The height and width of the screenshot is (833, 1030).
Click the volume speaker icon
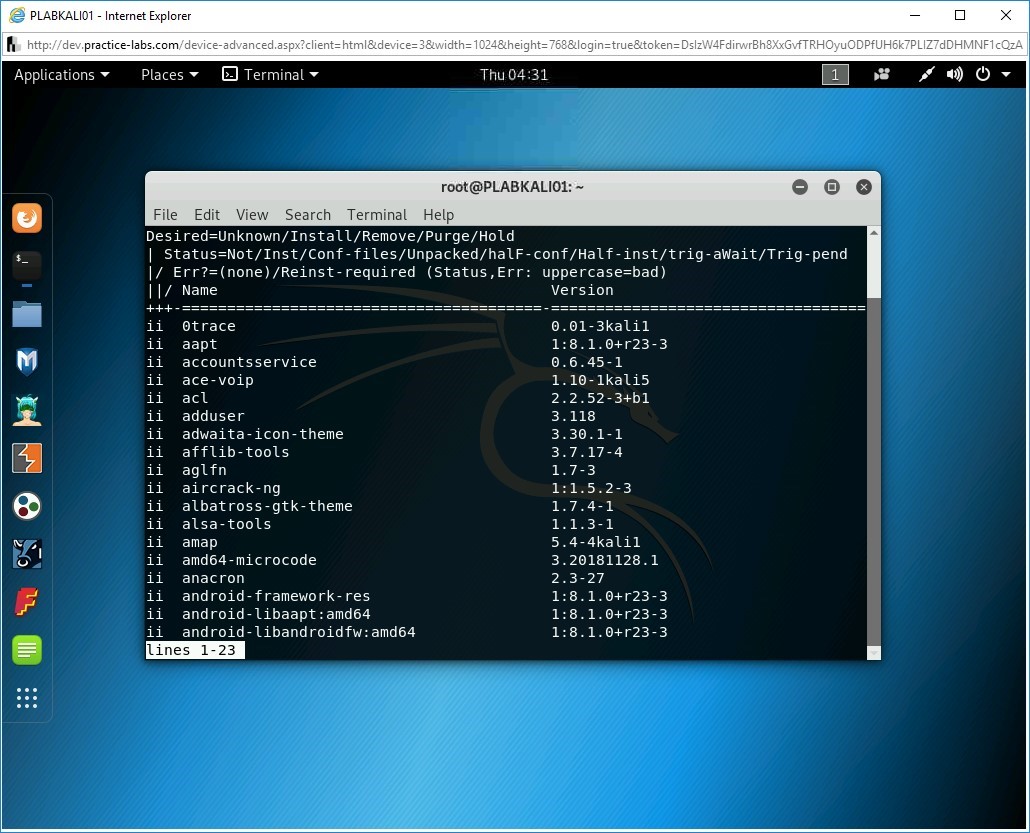pos(955,75)
